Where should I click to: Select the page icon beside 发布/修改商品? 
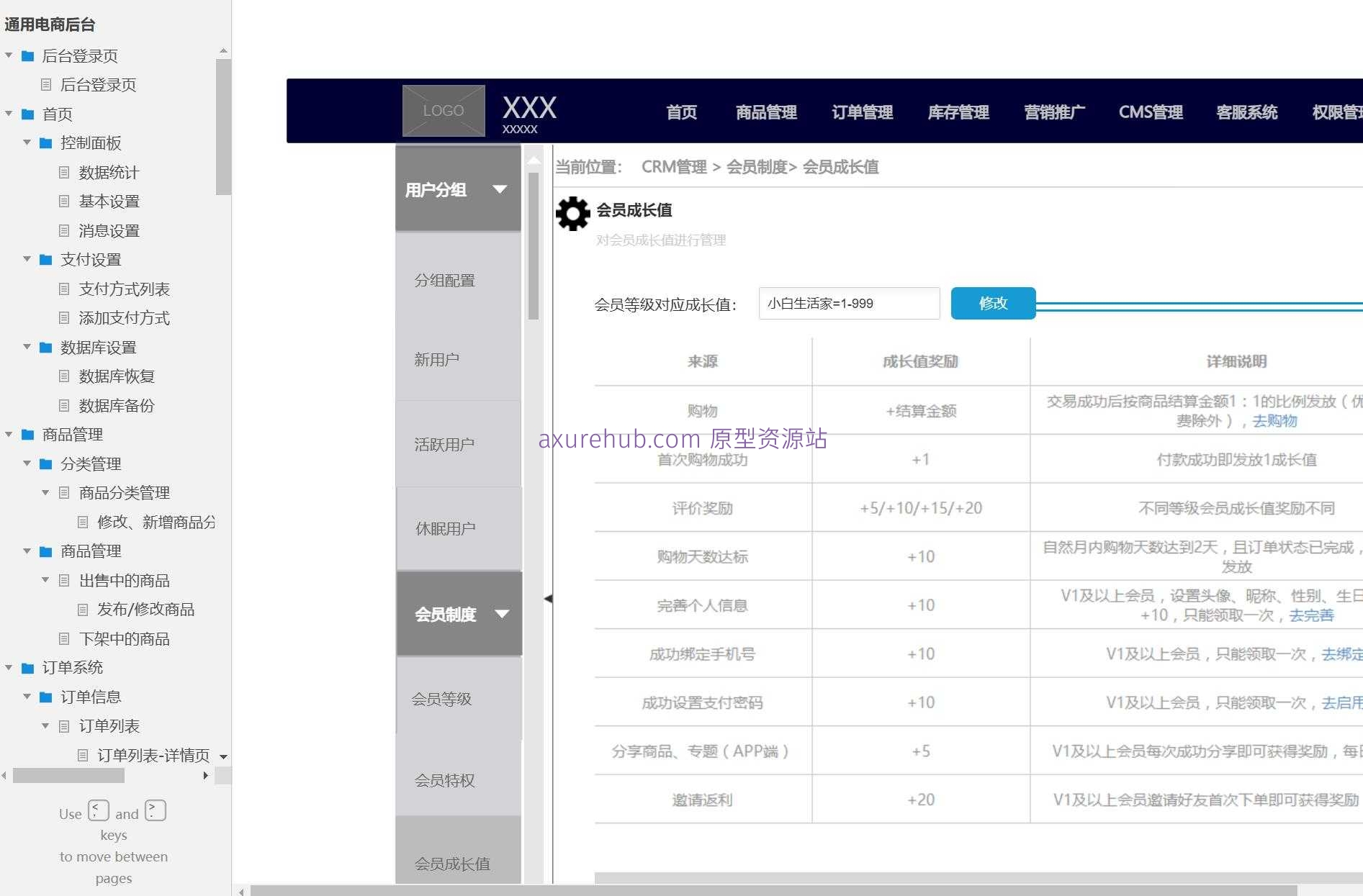point(82,609)
